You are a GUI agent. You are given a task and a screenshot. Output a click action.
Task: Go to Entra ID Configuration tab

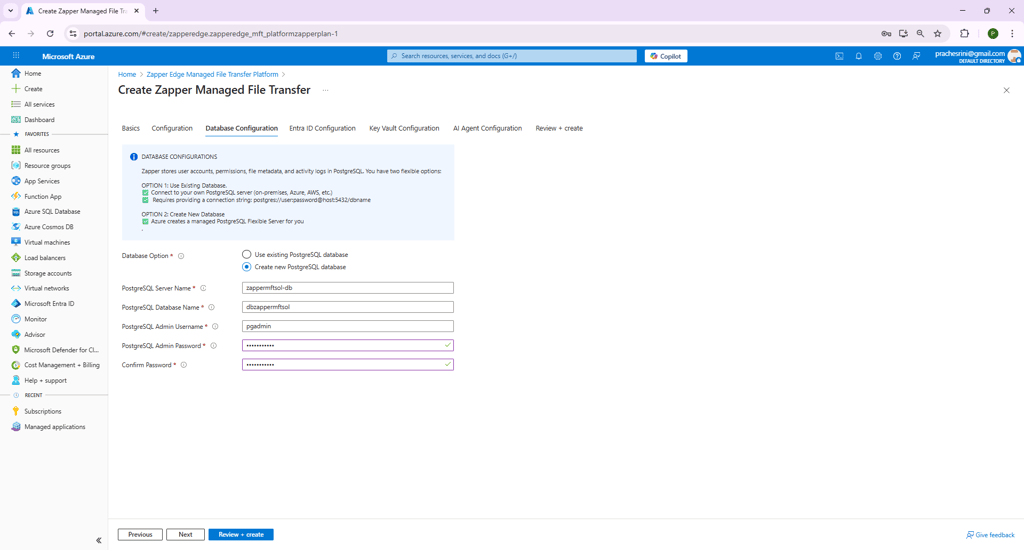click(323, 128)
